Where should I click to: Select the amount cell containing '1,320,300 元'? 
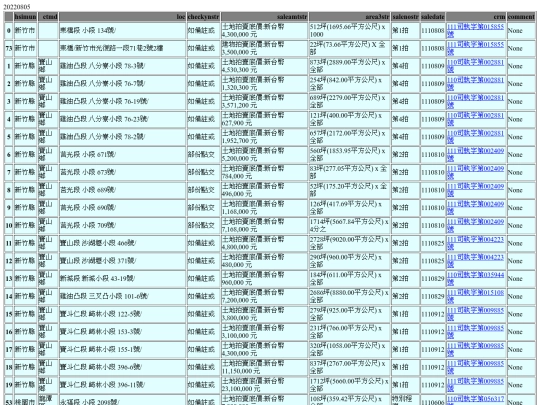pyautogui.click(x=264, y=84)
